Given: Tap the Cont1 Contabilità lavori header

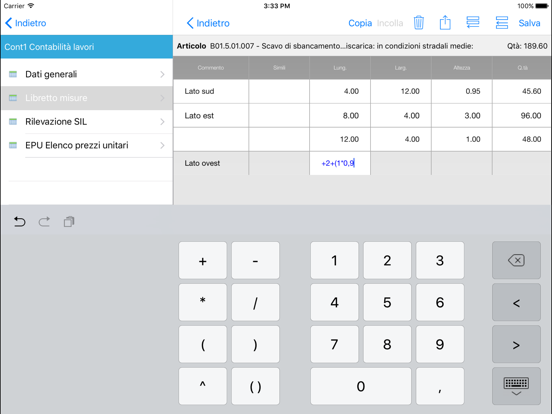Looking at the screenshot, I should coord(87,47).
